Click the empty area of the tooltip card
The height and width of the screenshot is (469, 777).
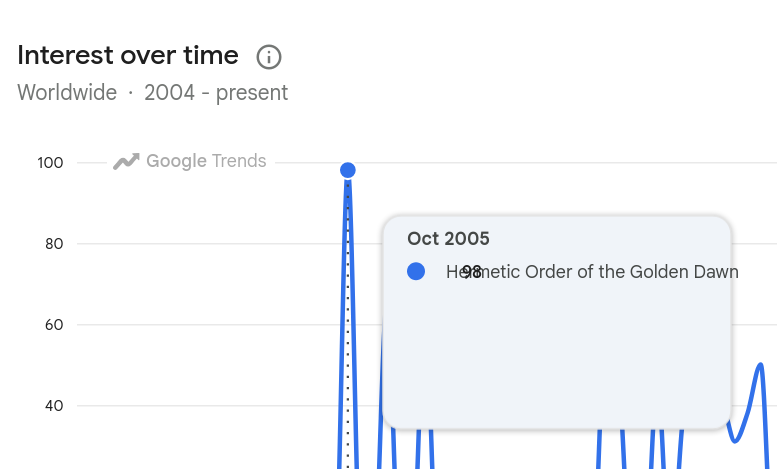click(x=556, y=357)
